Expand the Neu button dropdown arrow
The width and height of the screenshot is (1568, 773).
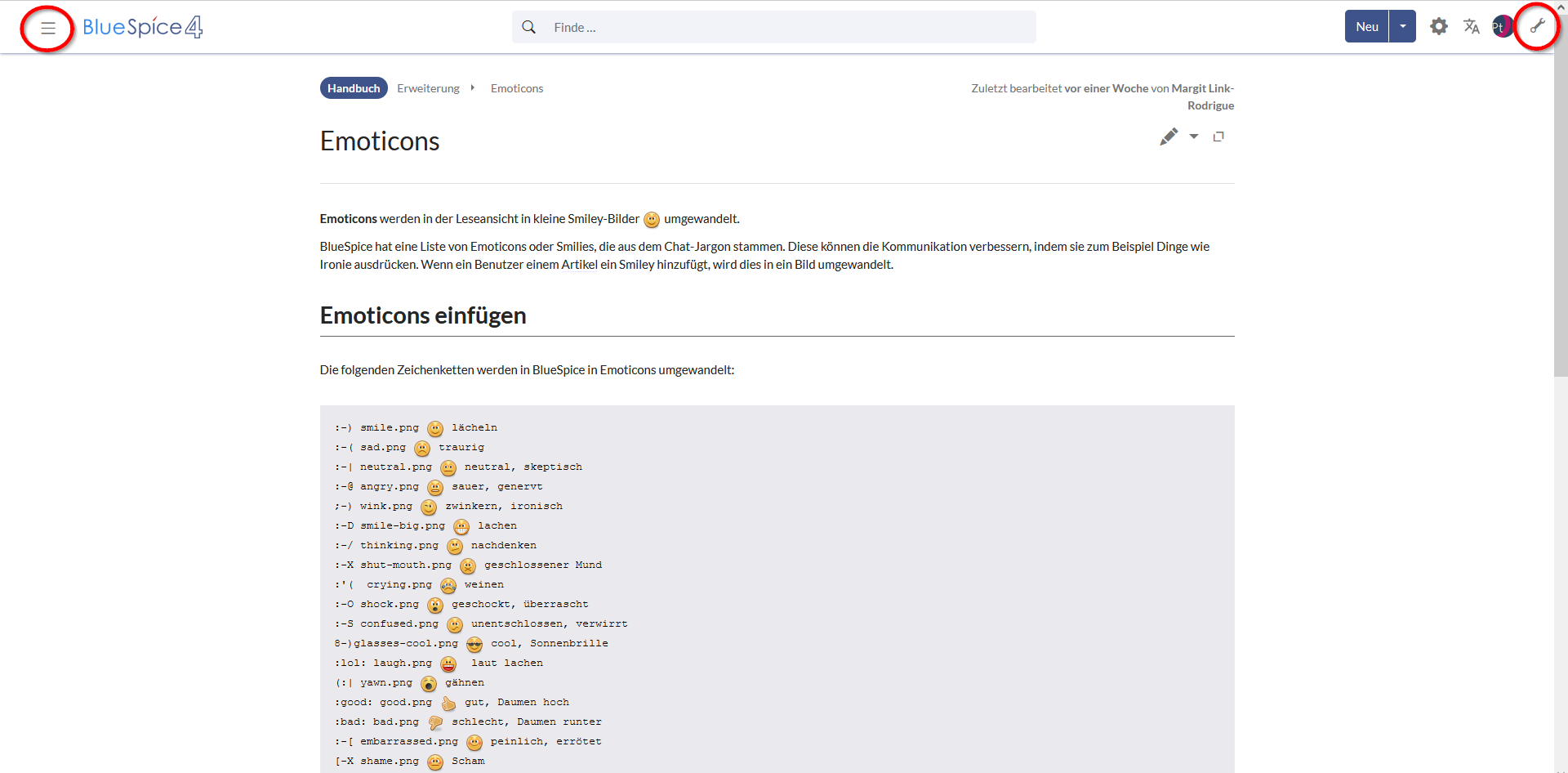(1402, 26)
